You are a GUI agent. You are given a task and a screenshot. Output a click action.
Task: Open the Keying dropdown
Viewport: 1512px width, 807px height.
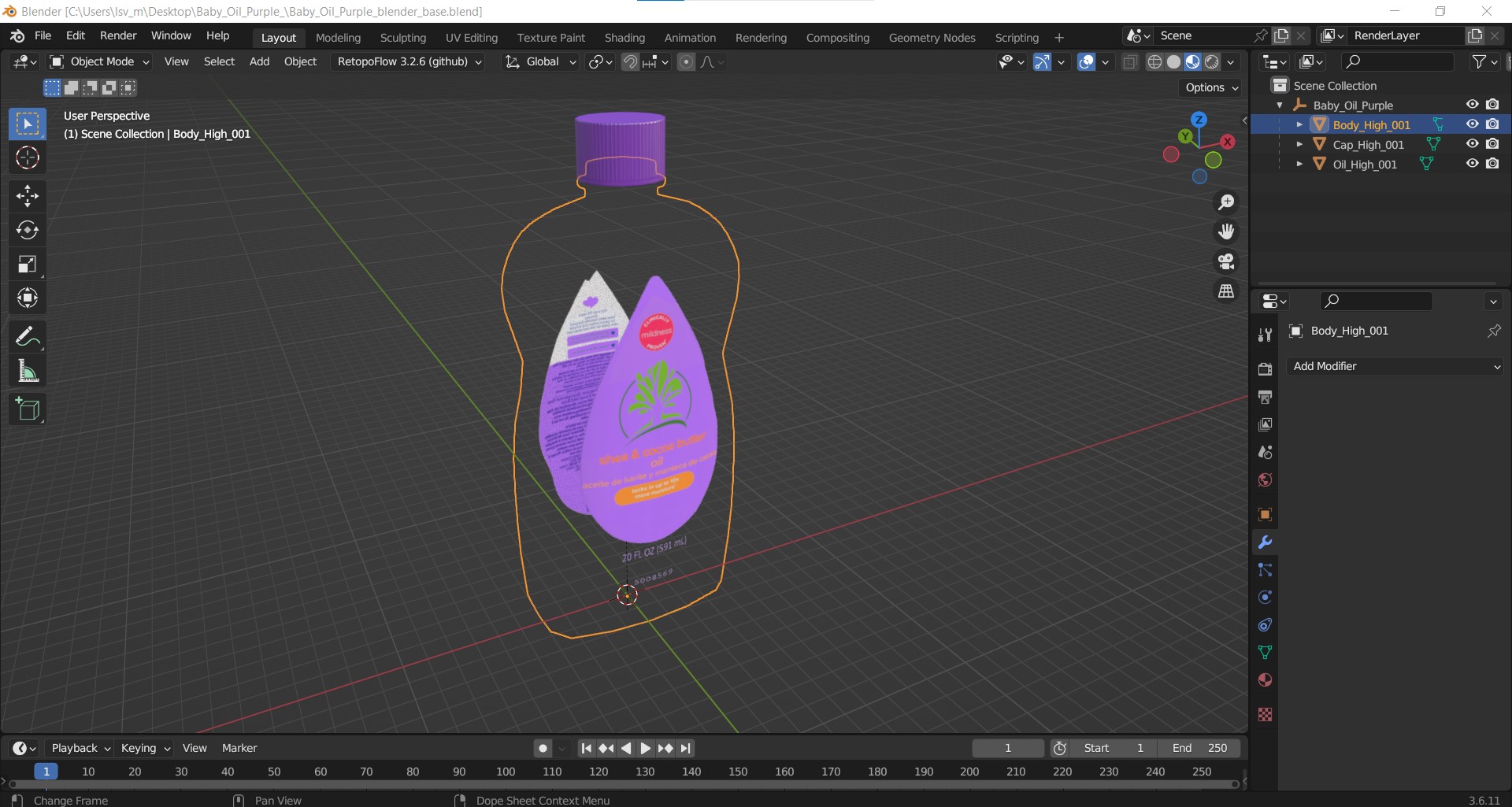point(145,748)
